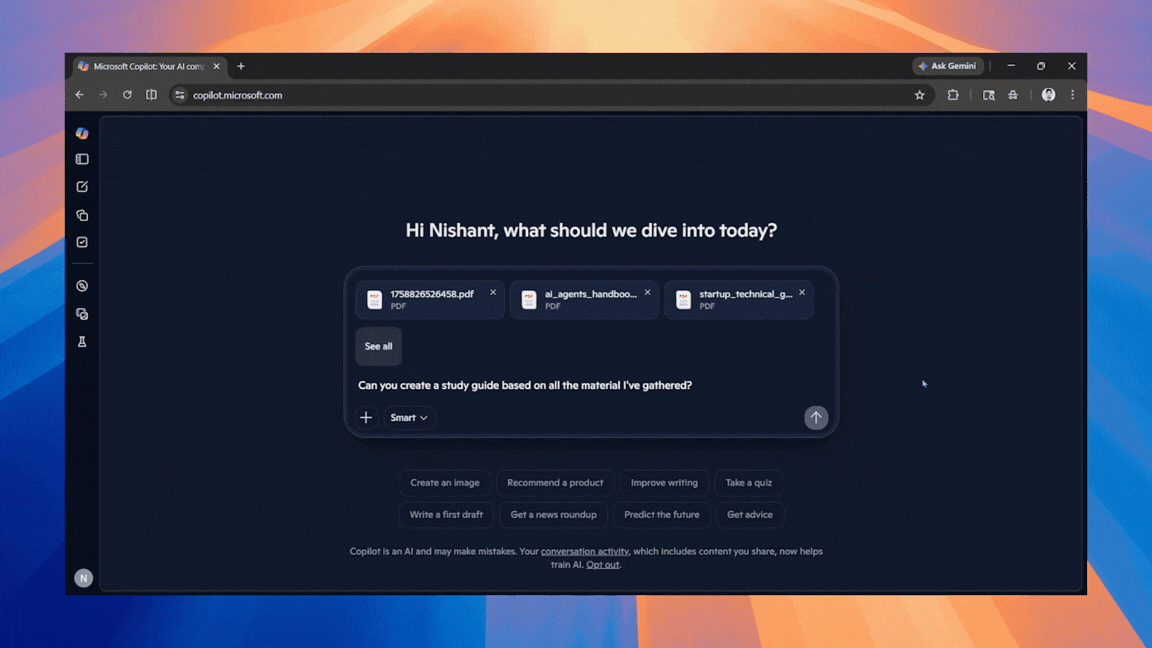The width and height of the screenshot is (1152, 648).
Task: Remove startup_technical_g PDF attachment
Action: (x=802, y=292)
